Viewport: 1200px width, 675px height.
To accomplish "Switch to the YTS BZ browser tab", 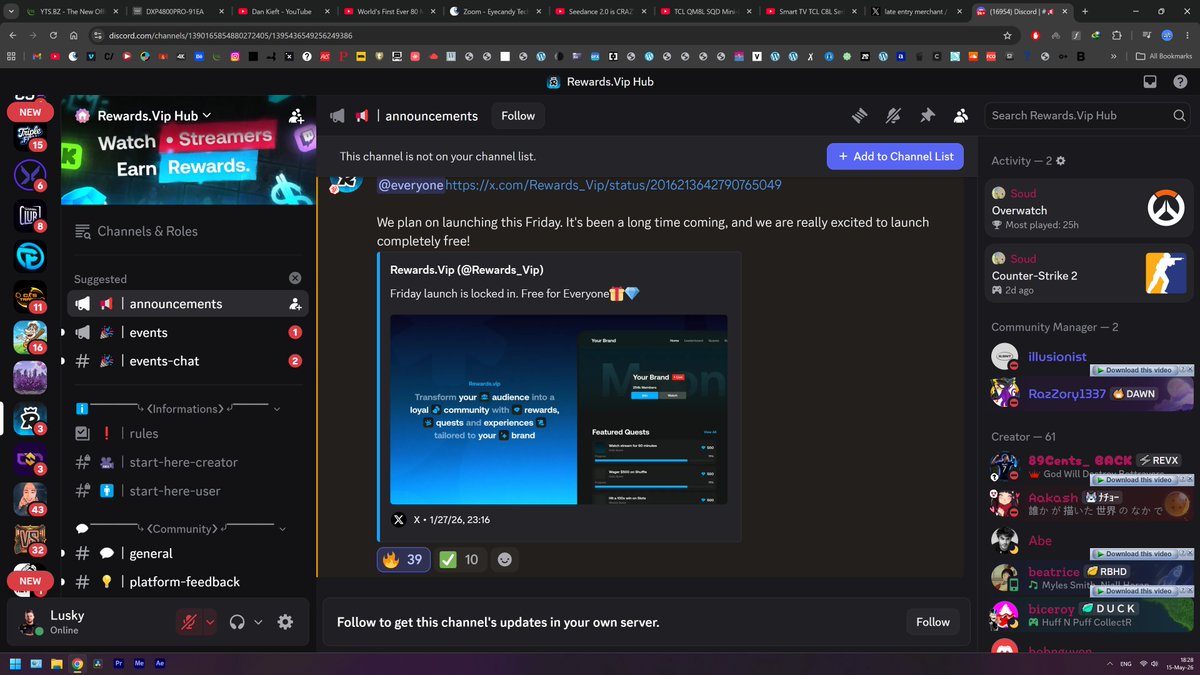I will point(72,12).
